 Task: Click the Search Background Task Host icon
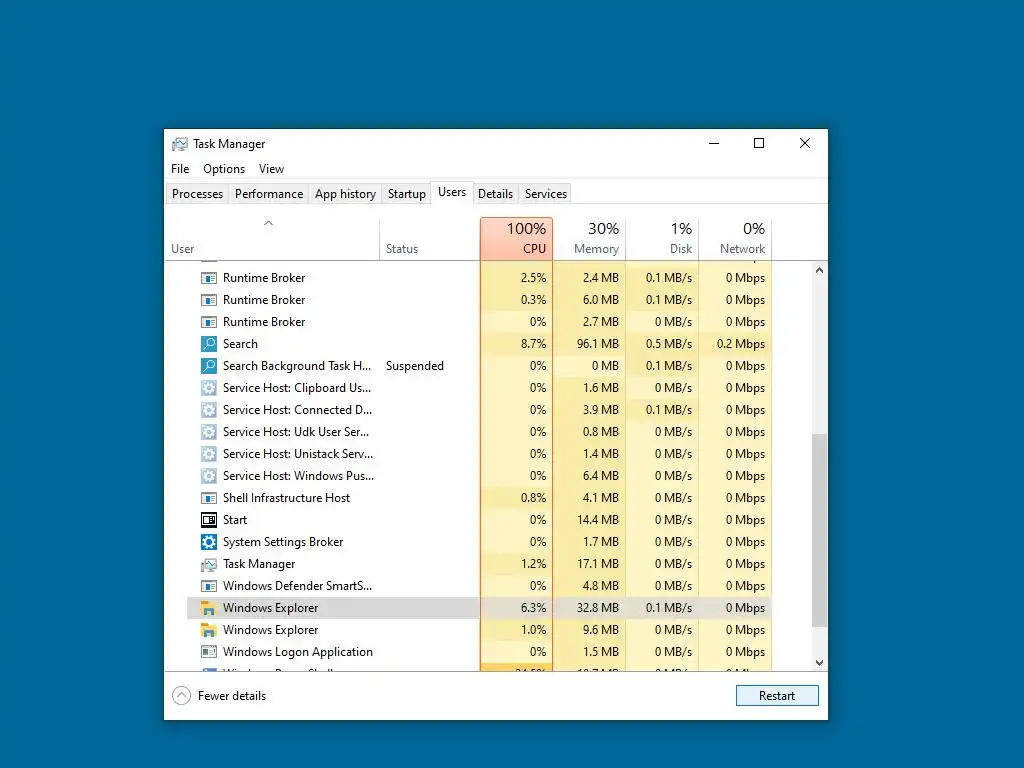coord(208,366)
